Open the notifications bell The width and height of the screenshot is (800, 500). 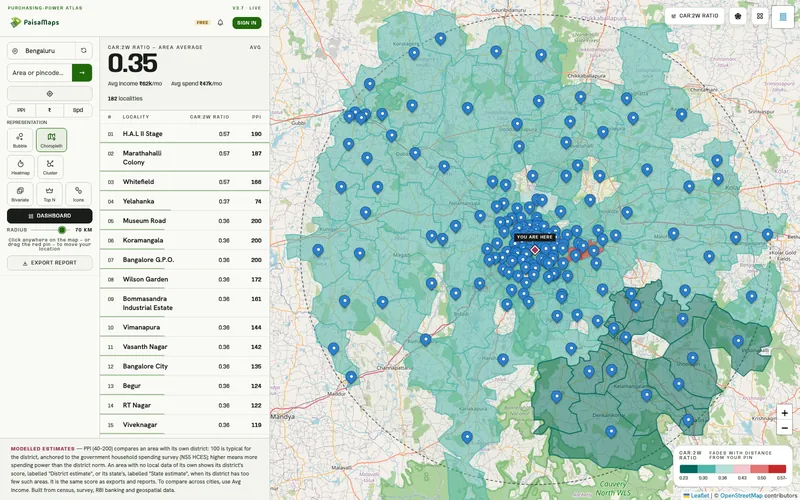(220, 22)
